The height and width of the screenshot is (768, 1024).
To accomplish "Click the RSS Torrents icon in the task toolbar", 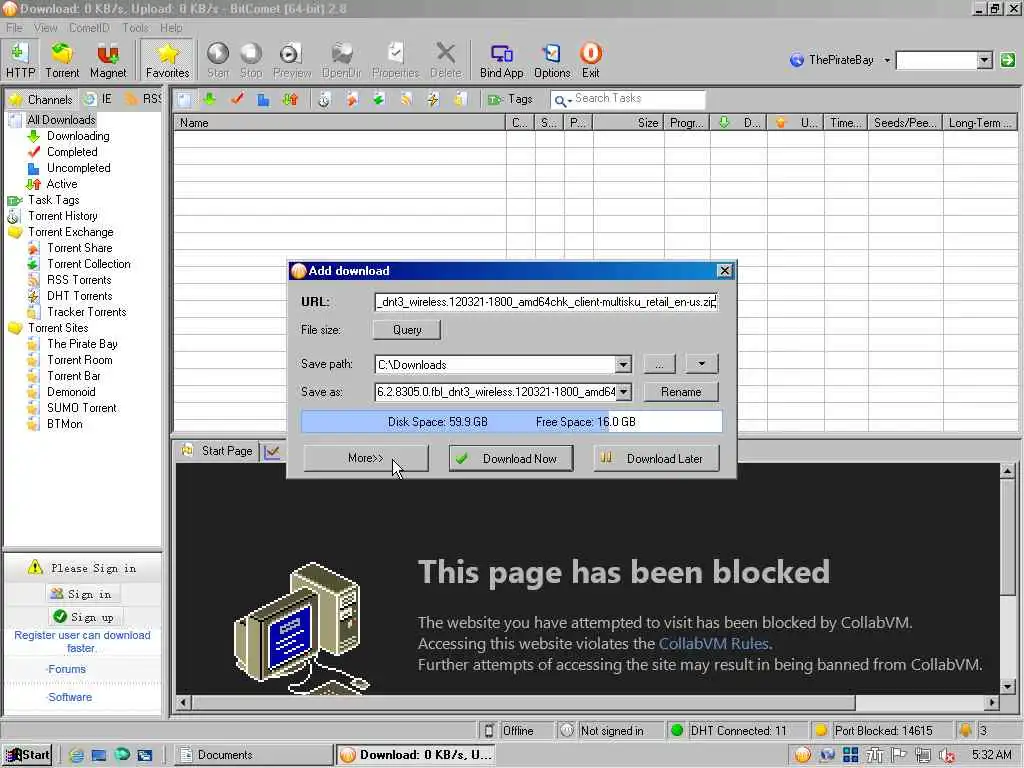I will click(x=406, y=99).
